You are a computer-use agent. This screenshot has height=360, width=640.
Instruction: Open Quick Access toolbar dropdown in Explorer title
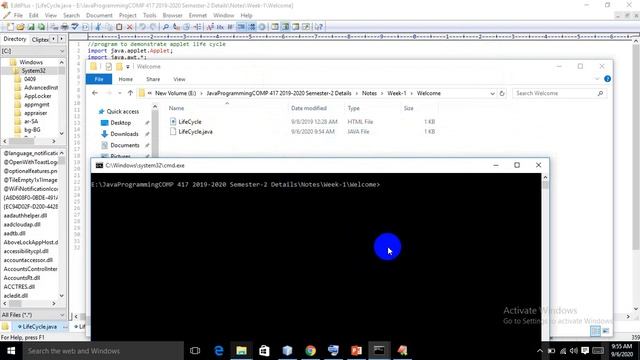pyautogui.click(x=128, y=67)
